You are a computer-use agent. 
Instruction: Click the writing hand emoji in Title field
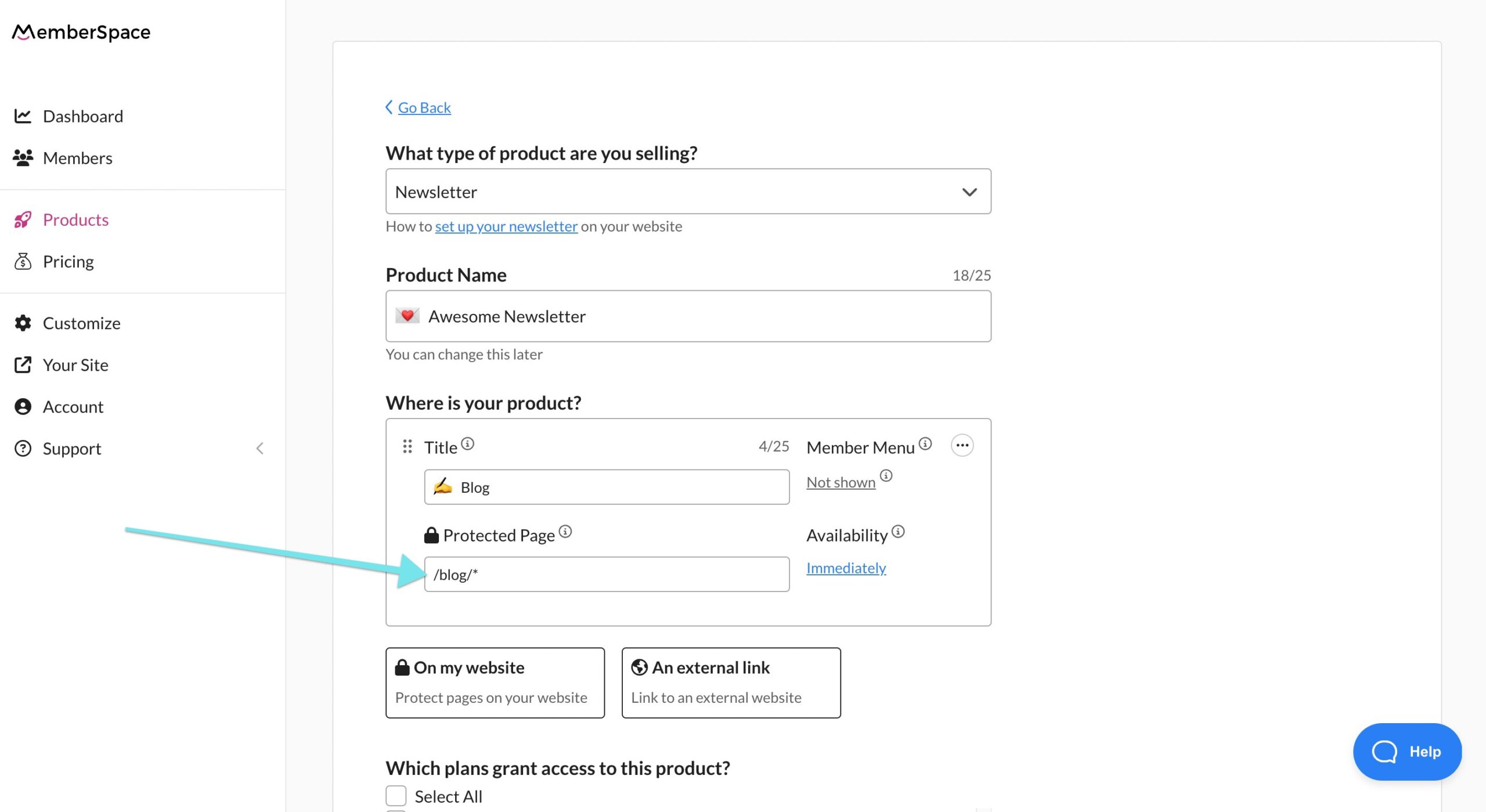(443, 486)
